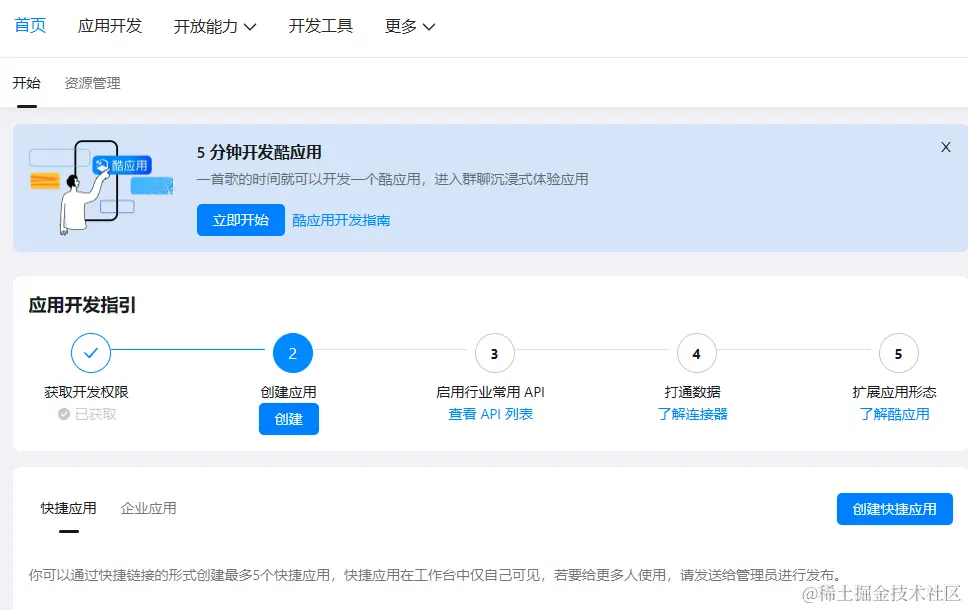Go to 应用开发 in top navigation
Screen dimensions: 968x610
click(110, 25)
